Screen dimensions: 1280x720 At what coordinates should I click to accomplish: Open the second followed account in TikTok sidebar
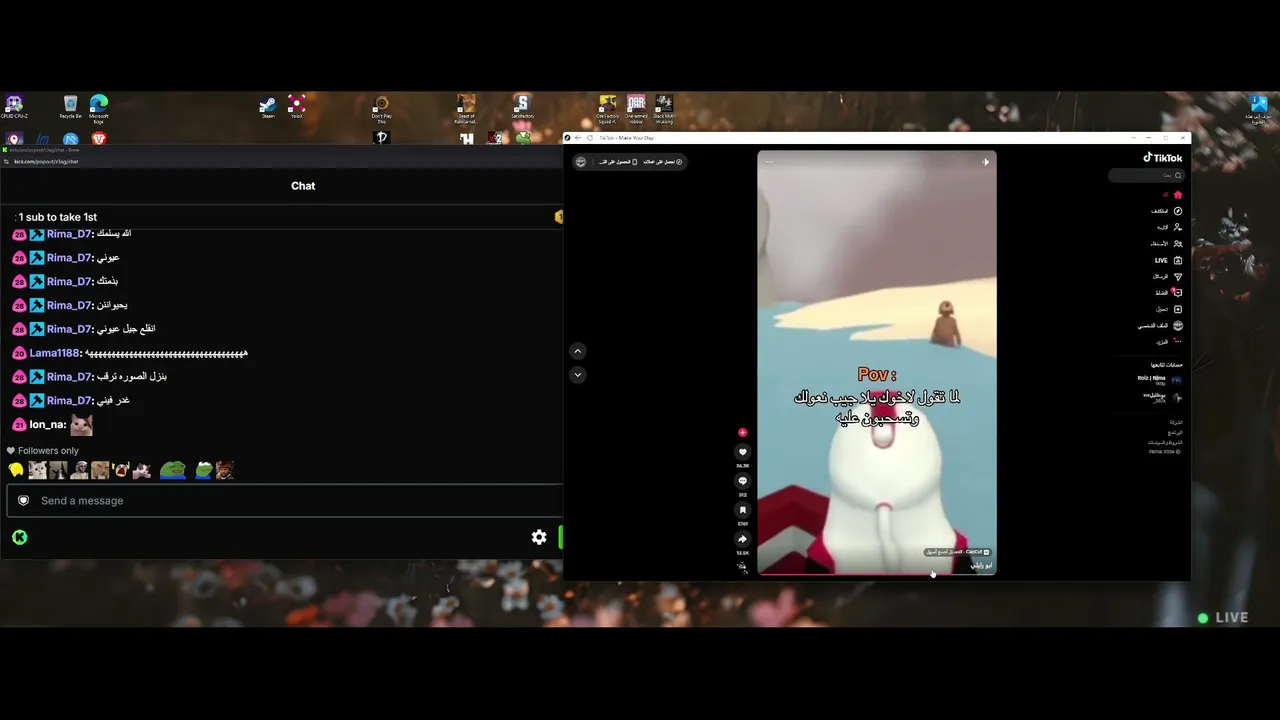click(x=1162, y=397)
